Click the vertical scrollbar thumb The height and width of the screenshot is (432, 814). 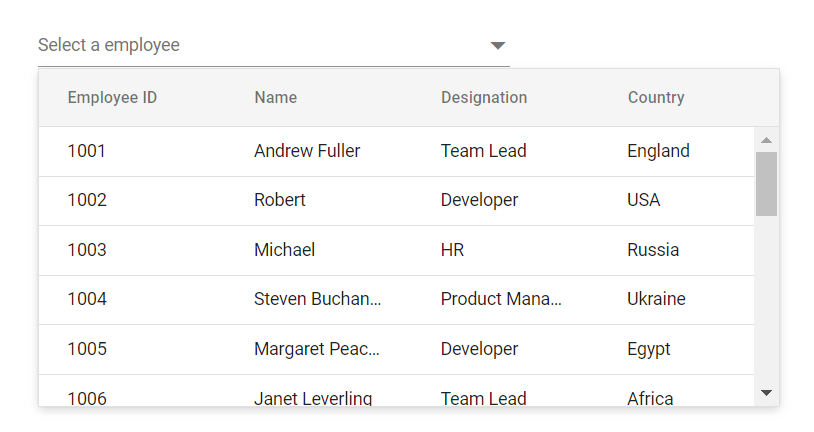(766, 184)
